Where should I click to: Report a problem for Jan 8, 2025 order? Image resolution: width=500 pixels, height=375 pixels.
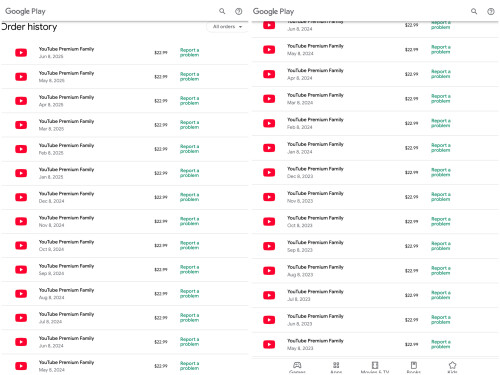coord(189,173)
